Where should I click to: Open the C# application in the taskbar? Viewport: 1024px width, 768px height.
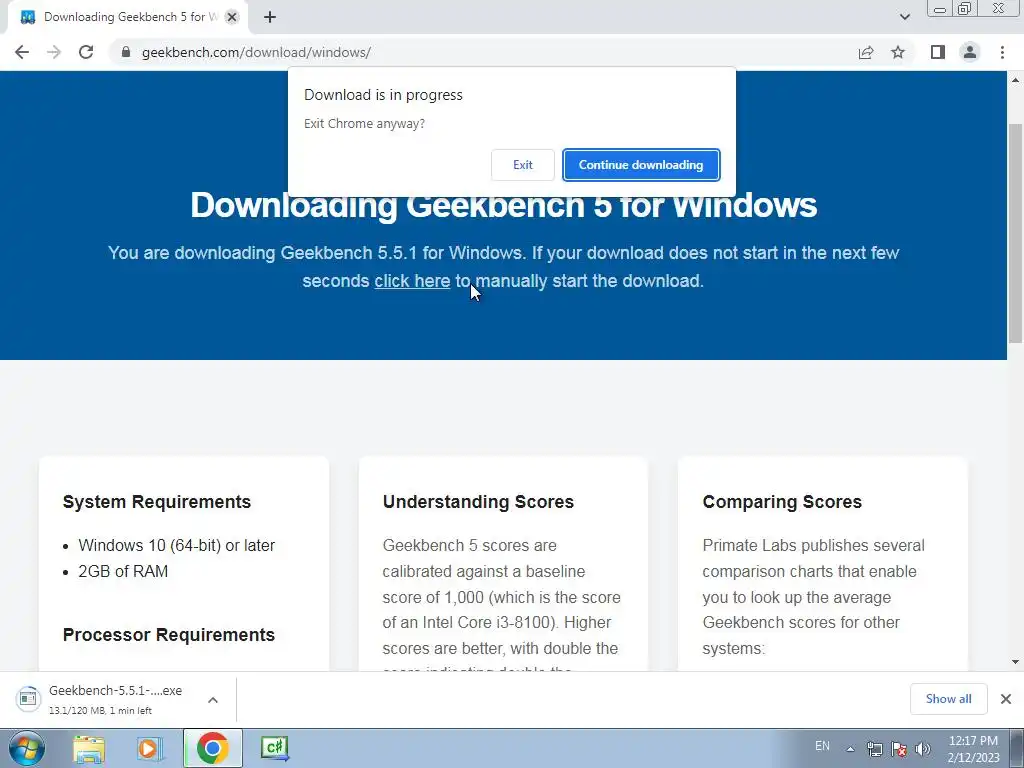tap(274, 748)
